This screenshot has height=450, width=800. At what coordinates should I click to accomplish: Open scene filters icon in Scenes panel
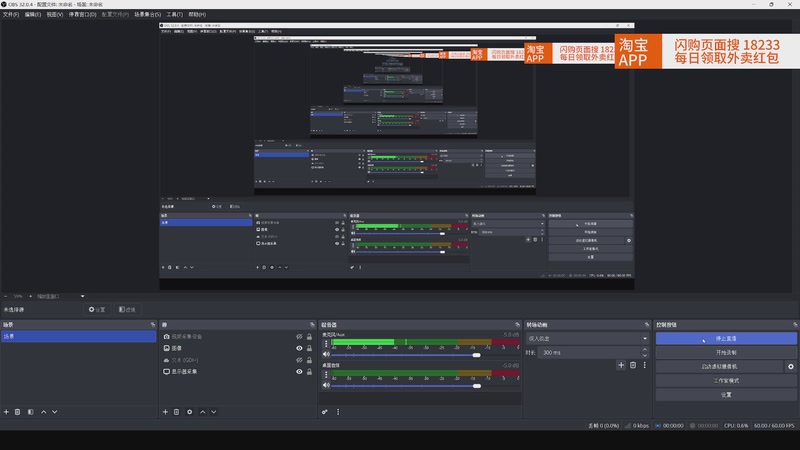(31, 412)
